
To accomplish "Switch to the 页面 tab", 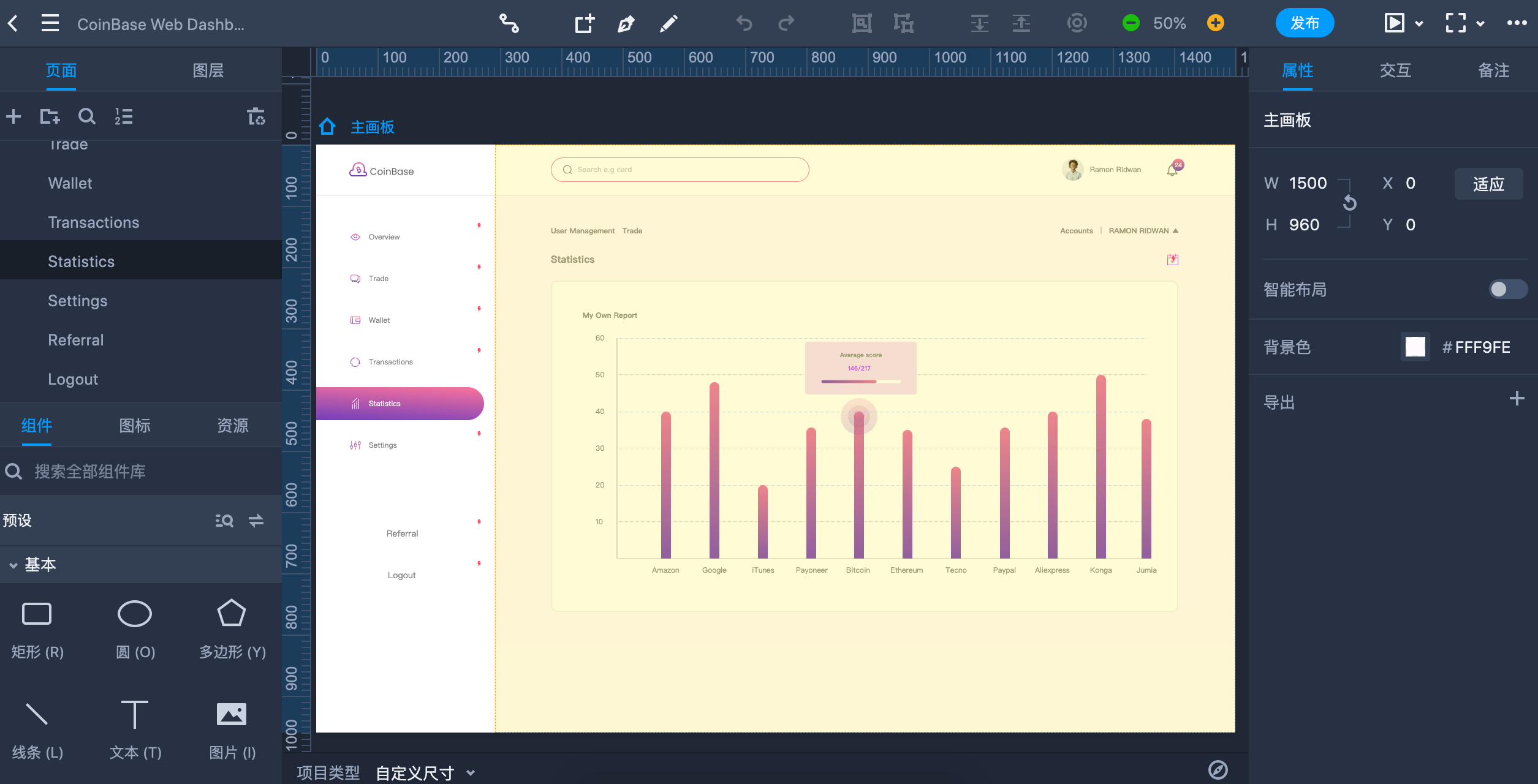I will pos(61,70).
